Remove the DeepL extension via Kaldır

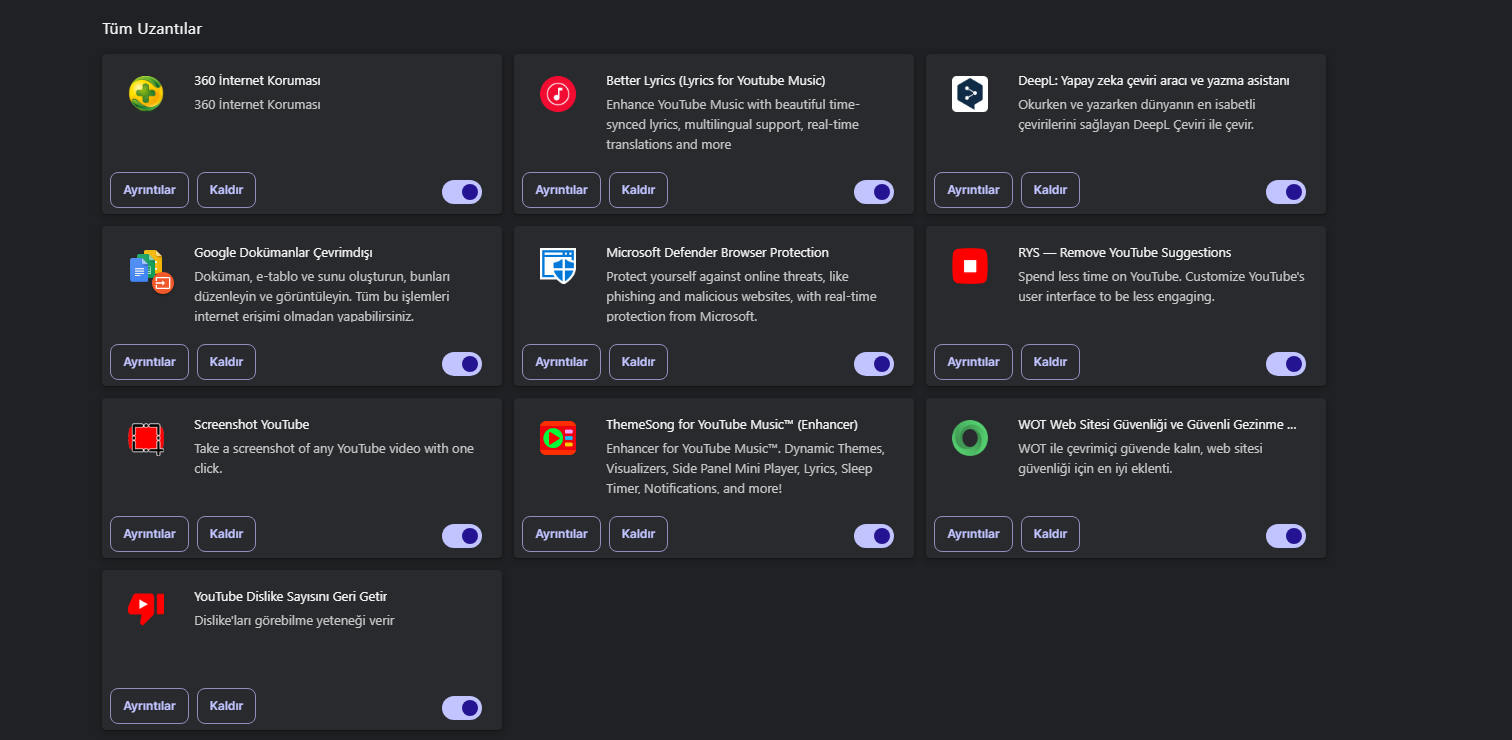[1050, 190]
